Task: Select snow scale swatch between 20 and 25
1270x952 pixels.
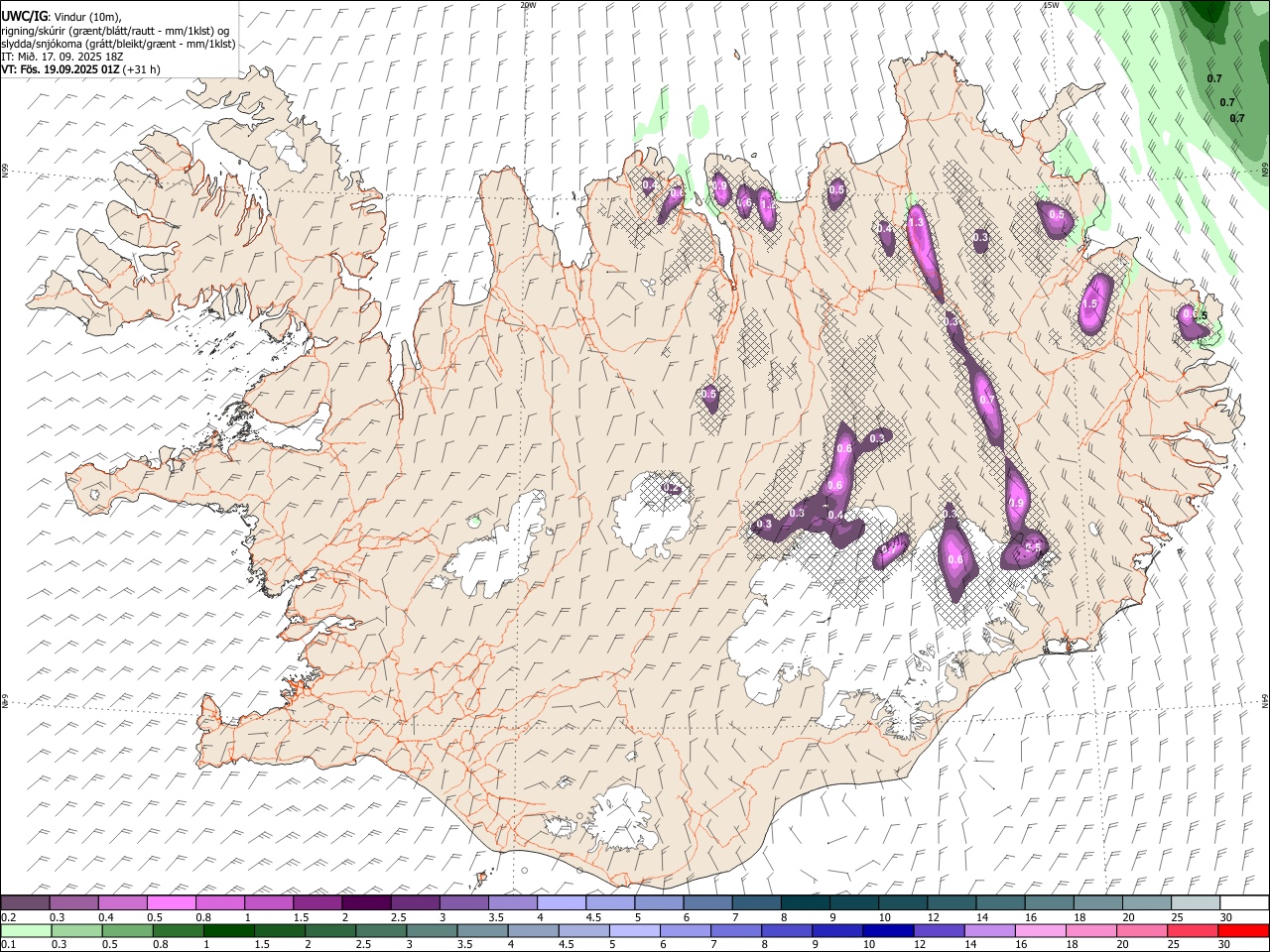Action: [1146, 902]
